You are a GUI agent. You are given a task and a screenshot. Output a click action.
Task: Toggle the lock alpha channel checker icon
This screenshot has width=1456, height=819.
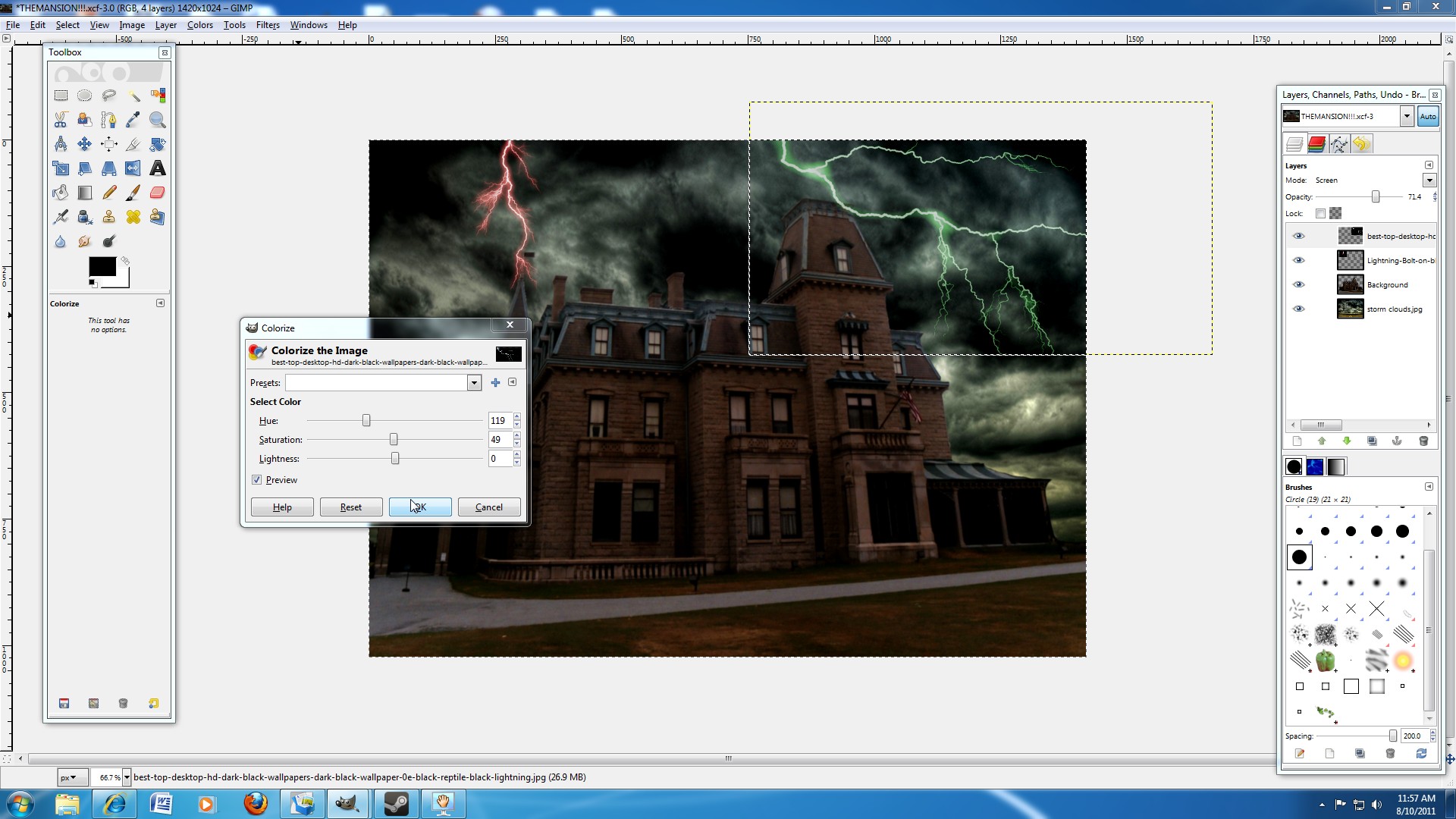[1335, 214]
